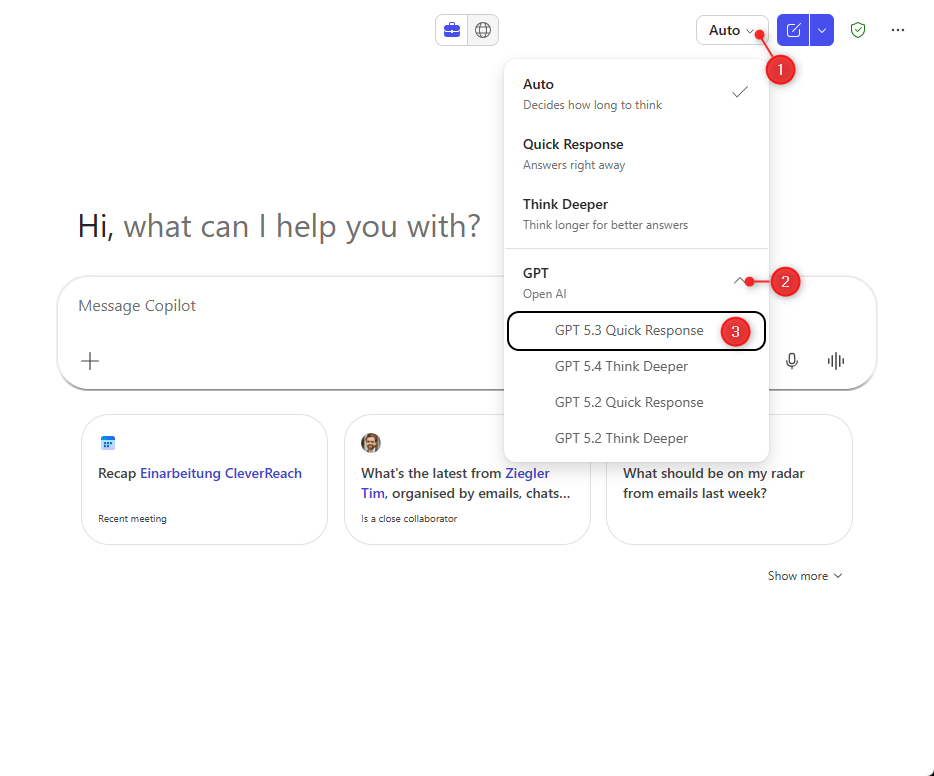Screen dimensions: 934x776
Task: Open the dropdown arrow beside new chat
Action: point(821,30)
